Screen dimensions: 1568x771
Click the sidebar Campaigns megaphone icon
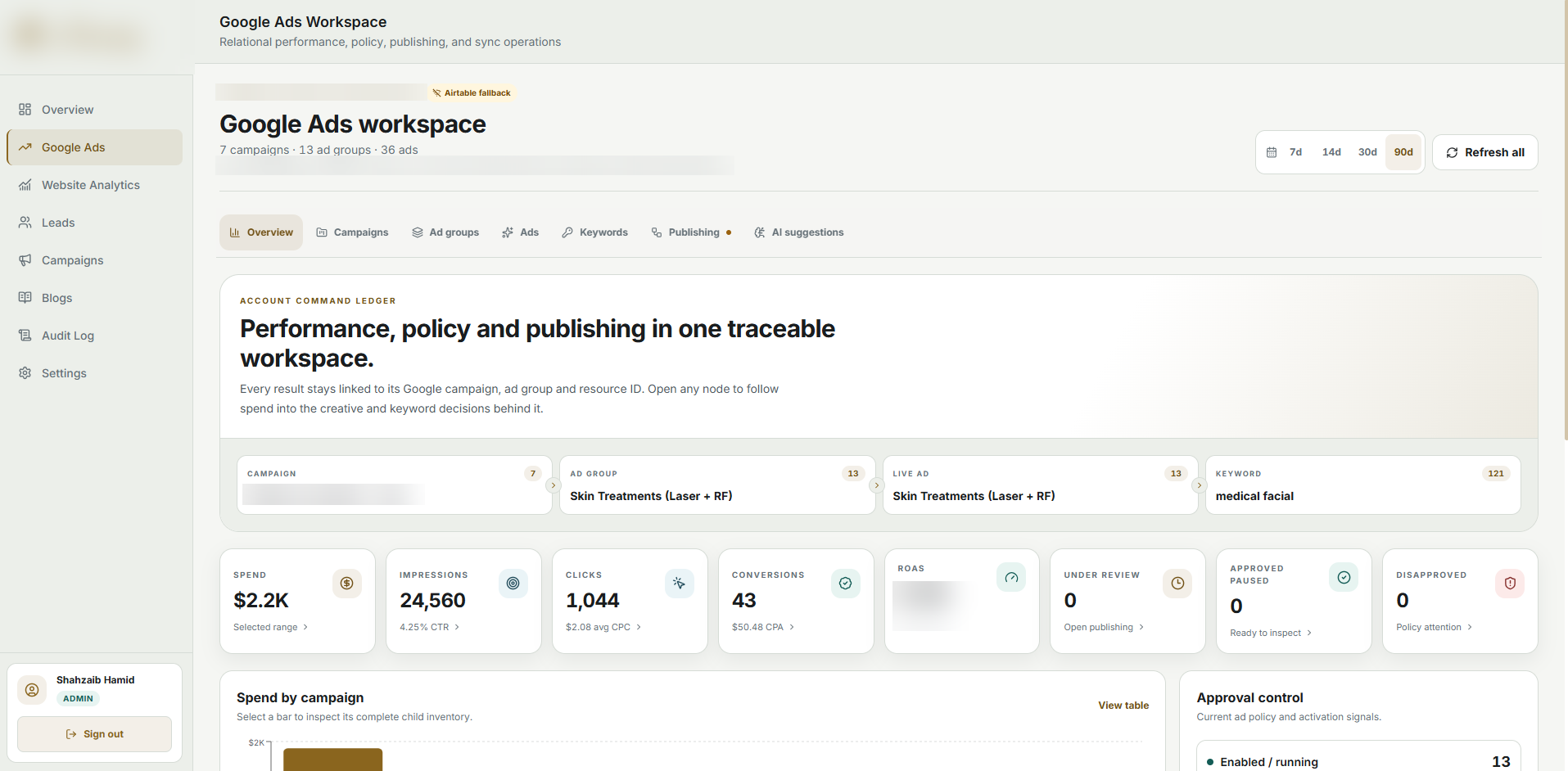point(25,260)
